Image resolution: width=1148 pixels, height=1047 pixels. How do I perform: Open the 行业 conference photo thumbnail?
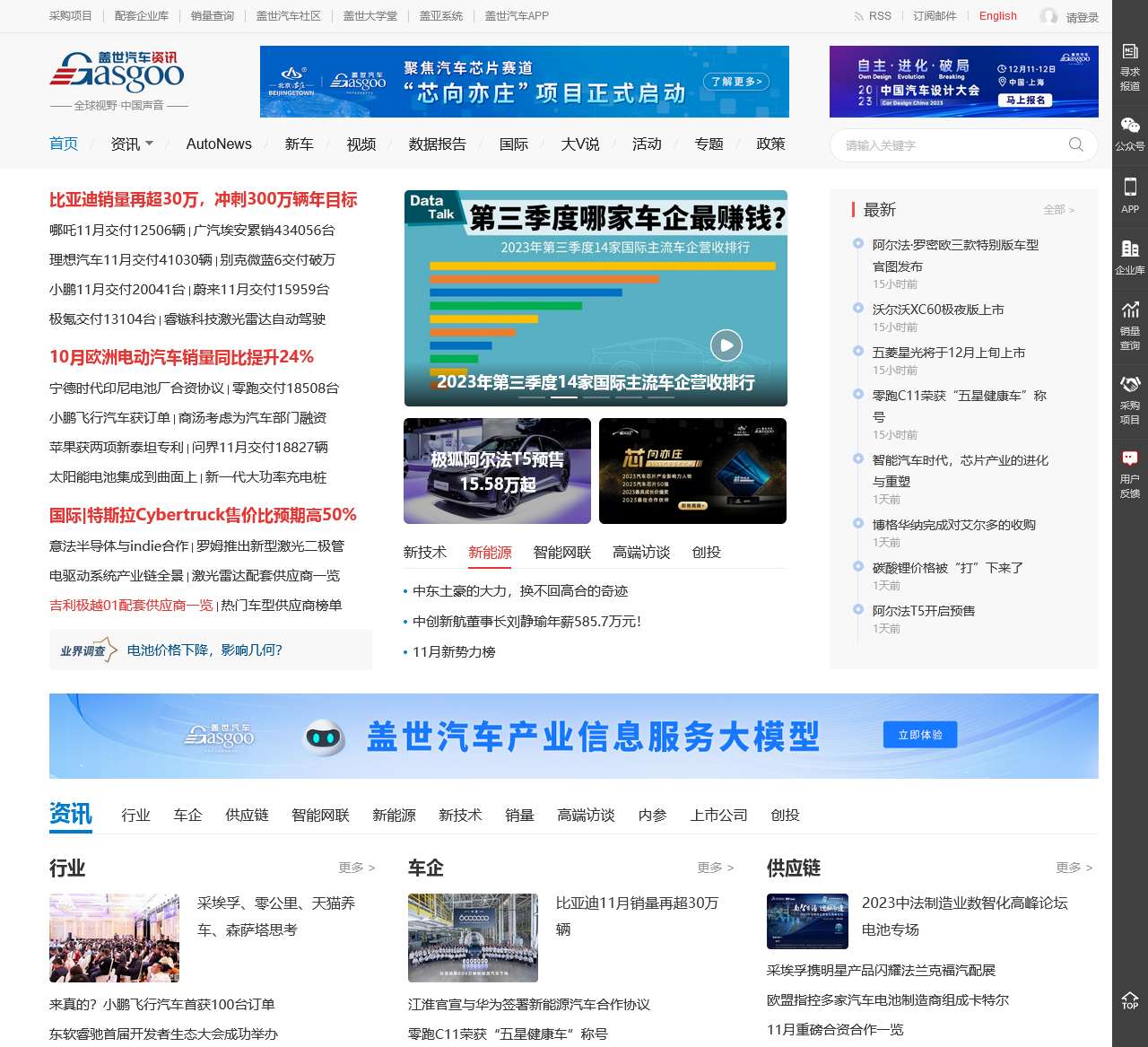coord(114,938)
